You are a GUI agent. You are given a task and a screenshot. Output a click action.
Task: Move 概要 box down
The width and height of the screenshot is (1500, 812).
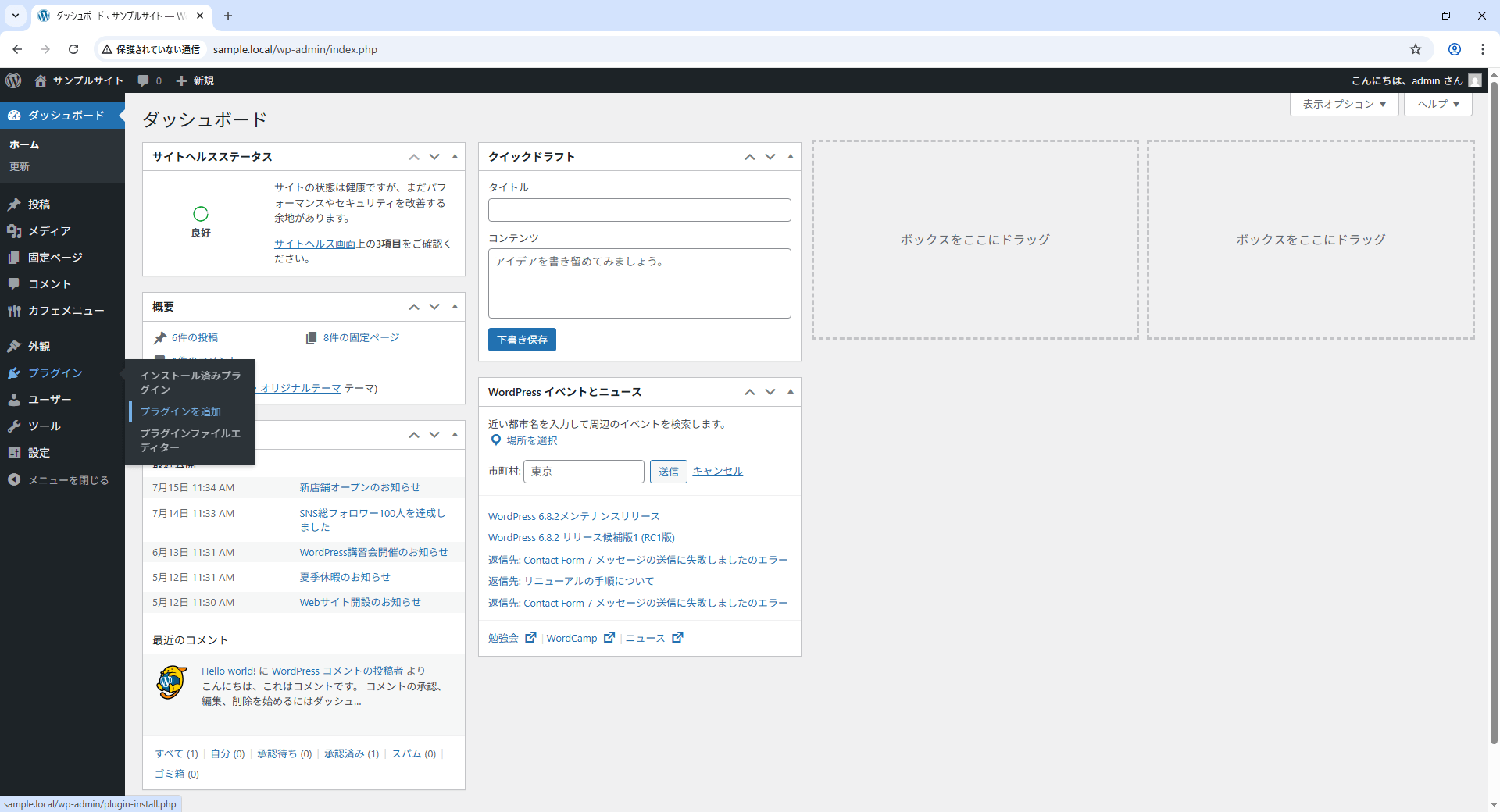coord(434,307)
